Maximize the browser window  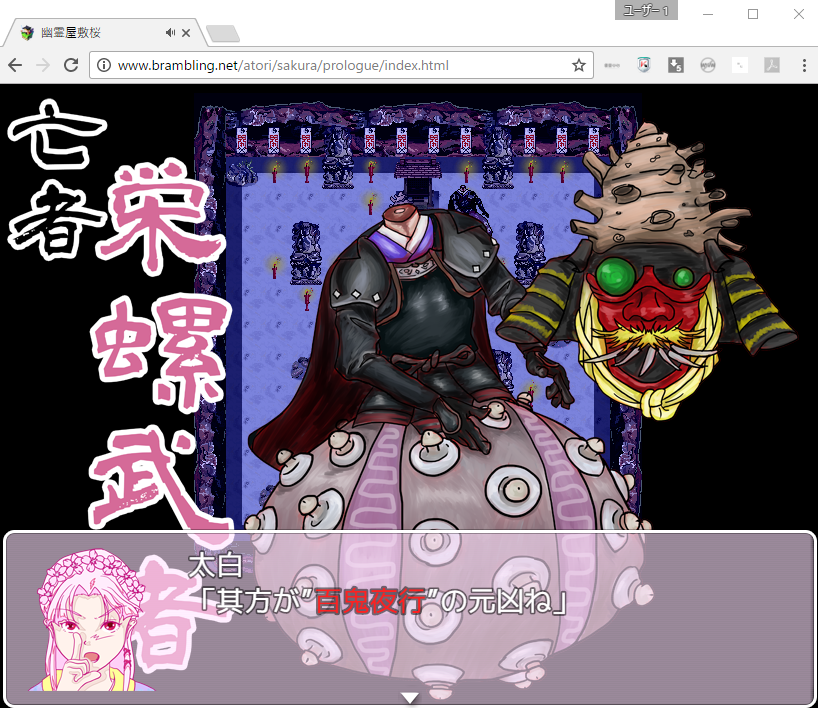(753, 14)
